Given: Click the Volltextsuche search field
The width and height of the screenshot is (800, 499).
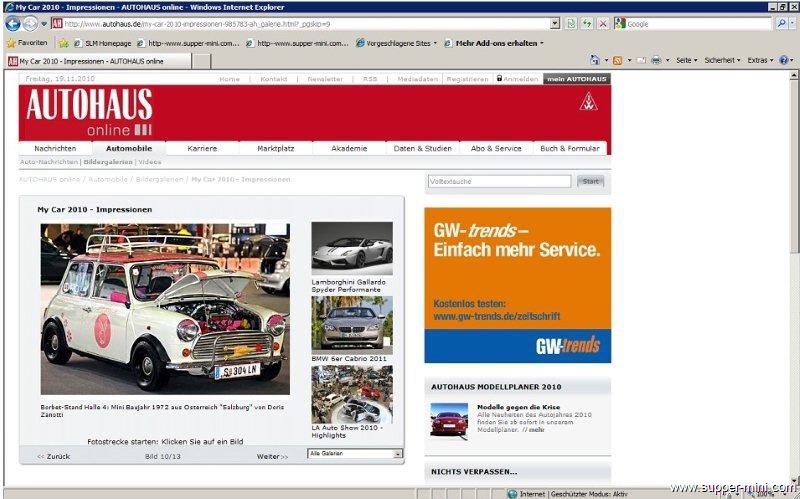Looking at the screenshot, I should 499,181.
